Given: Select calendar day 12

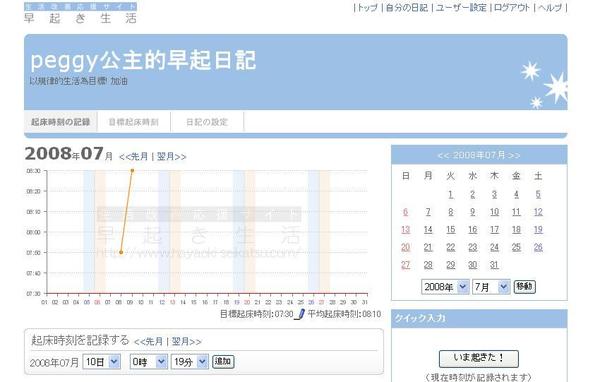Looking at the screenshot, I should [538, 212].
